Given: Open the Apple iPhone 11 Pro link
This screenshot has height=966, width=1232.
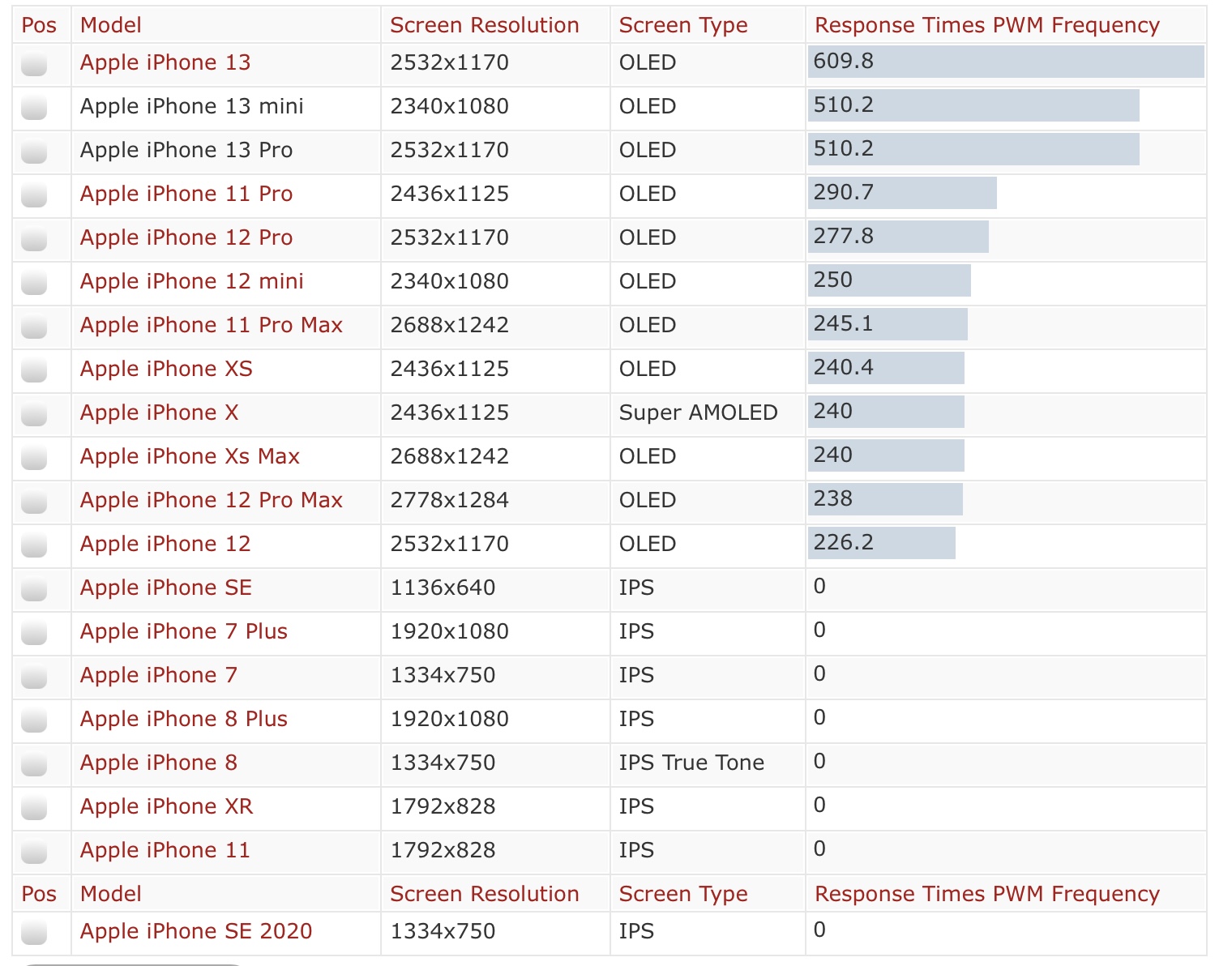Looking at the screenshot, I should click(x=186, y=194).
